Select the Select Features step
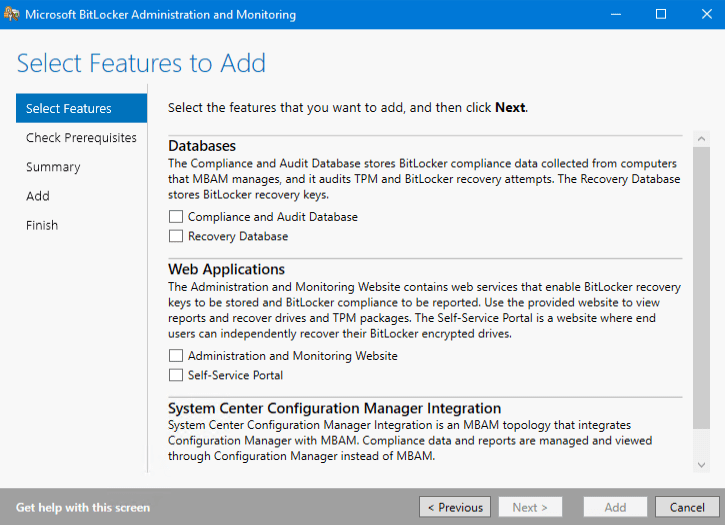Viewport: 725px width, 525px height. 69,109
